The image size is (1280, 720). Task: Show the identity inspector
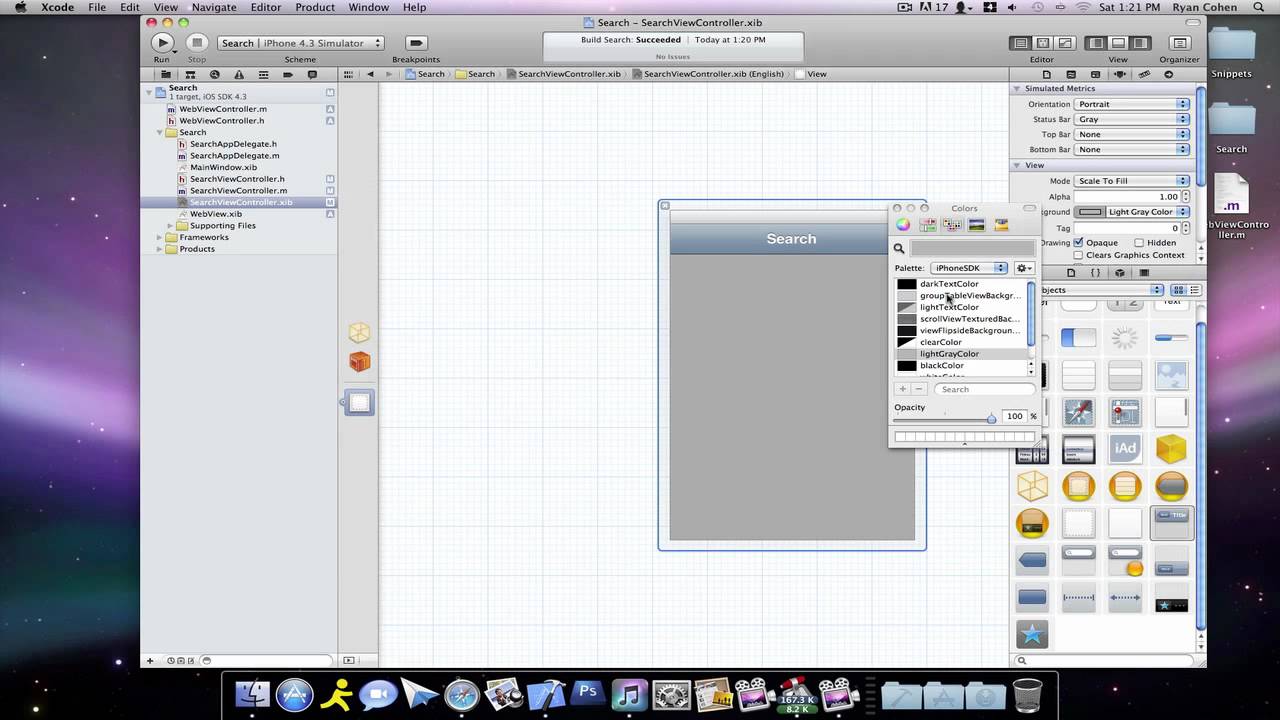pyautogui.click(x=1096, y=75)
